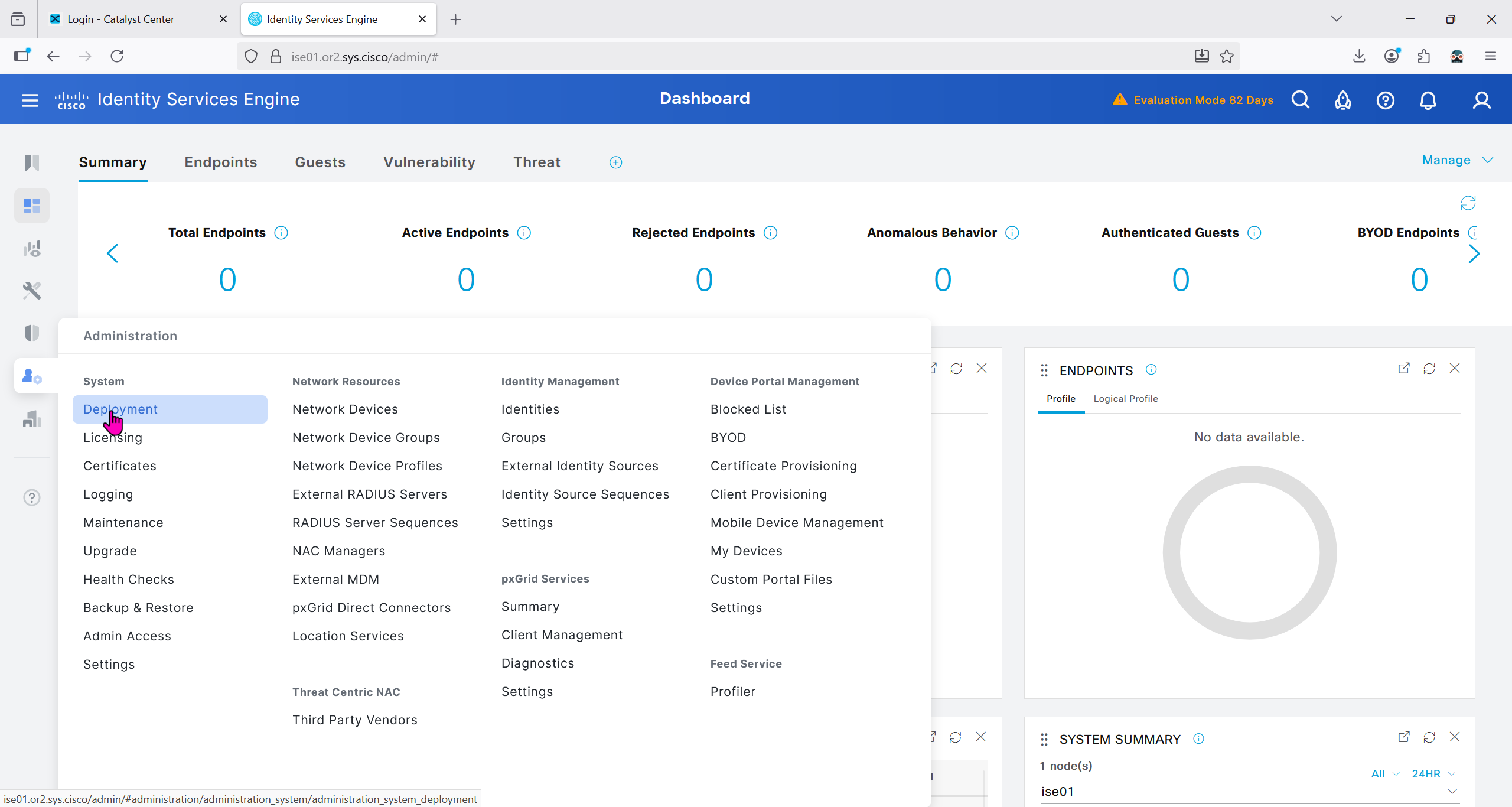The width and height of the screenshot is (1512, 807).
Task: Select the Logical Profile tab
Action: [x=1125, y=399]
